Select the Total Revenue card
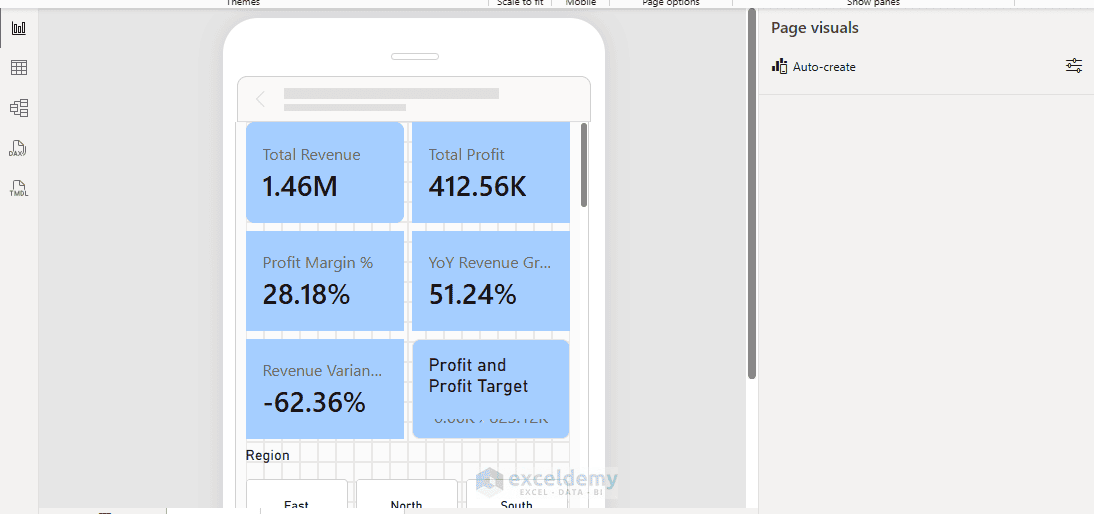 click(x=325, y=172)
